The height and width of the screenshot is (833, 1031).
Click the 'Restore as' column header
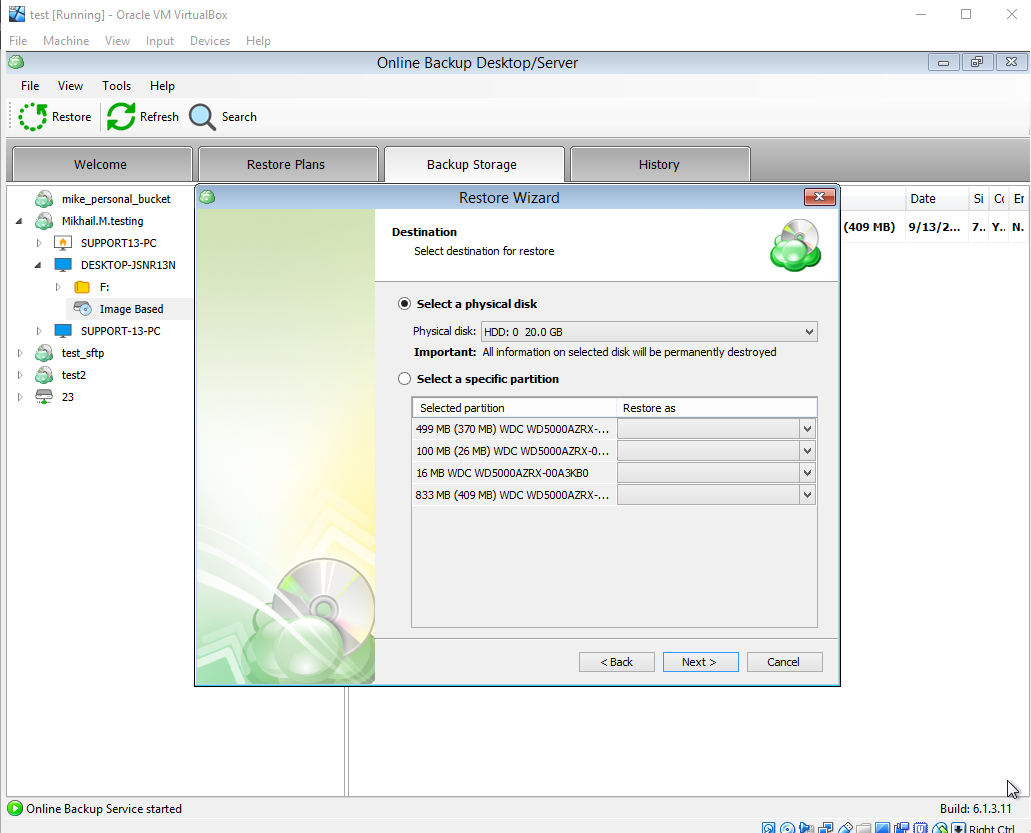point(717,408)
